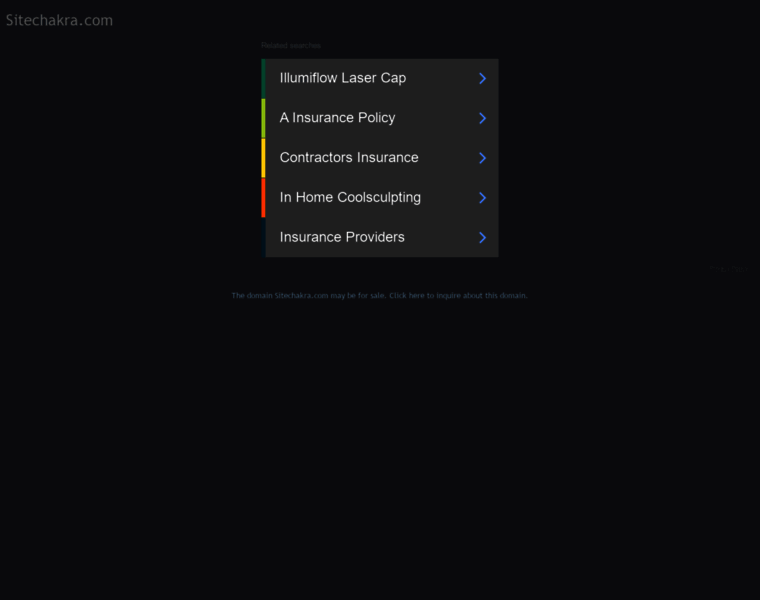Image resolution: width=760 pixels, height=600 pixels.
Task: Open In Home Coolsculpting search result
Action: pos(350,197)
